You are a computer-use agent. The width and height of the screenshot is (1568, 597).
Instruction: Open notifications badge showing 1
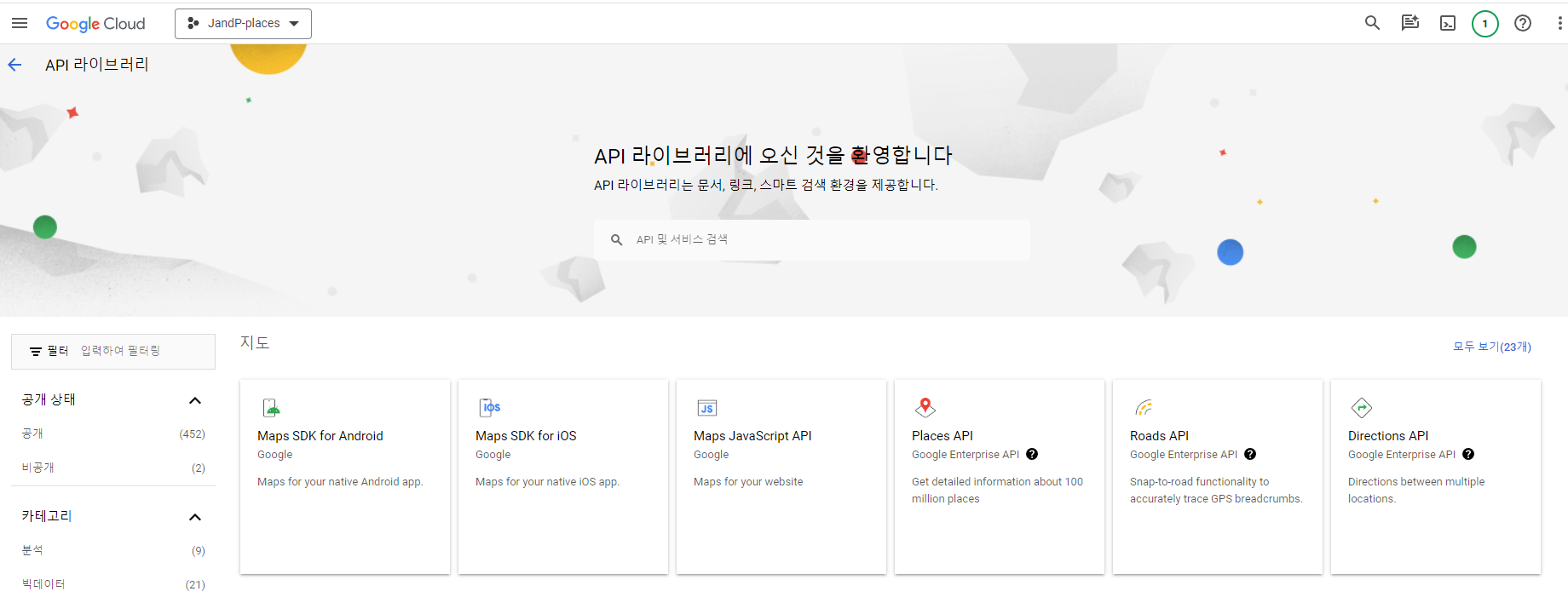[1485, 23]
